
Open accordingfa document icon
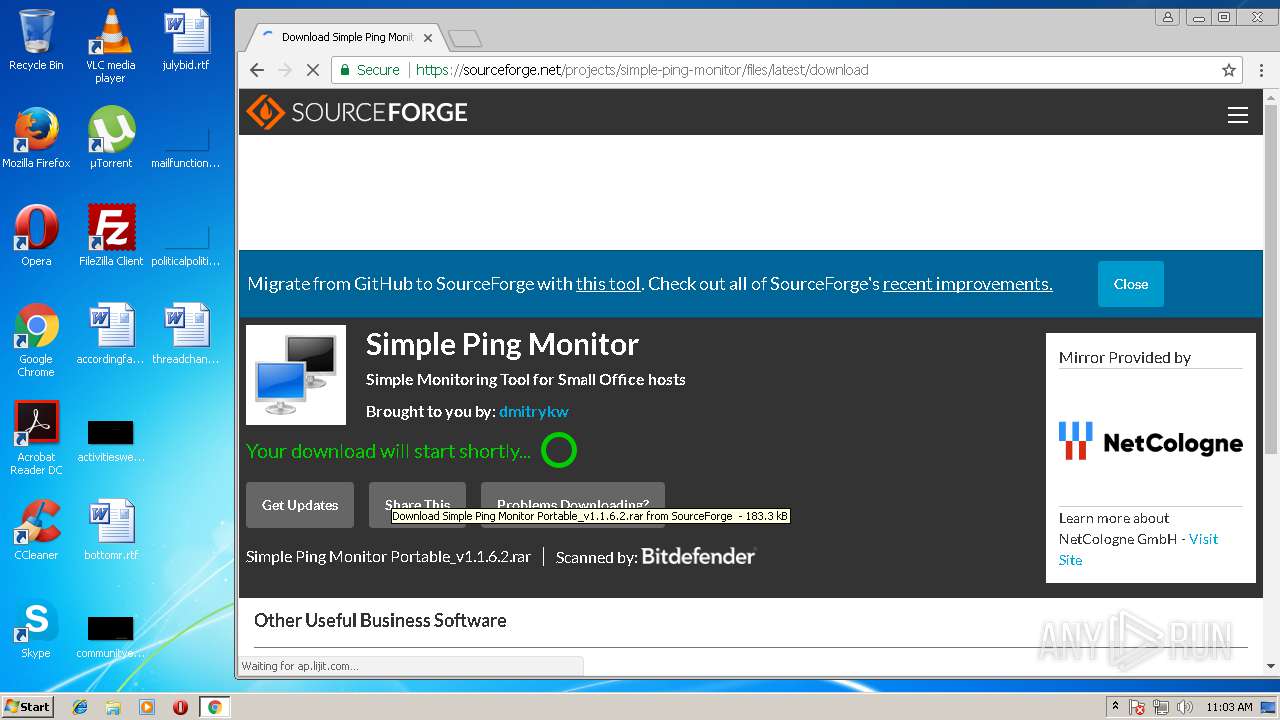(x=110, y=334)
